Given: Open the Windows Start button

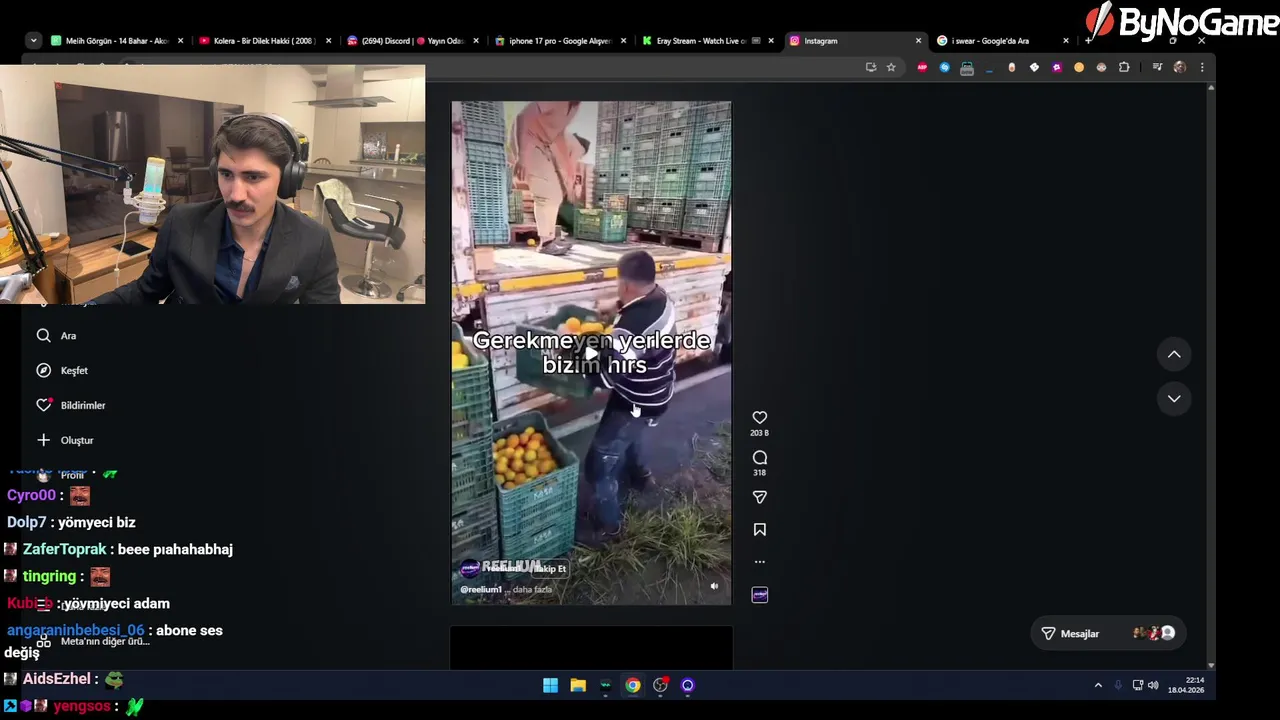Looking at the screenshot, I should click(x=550, y=685).
